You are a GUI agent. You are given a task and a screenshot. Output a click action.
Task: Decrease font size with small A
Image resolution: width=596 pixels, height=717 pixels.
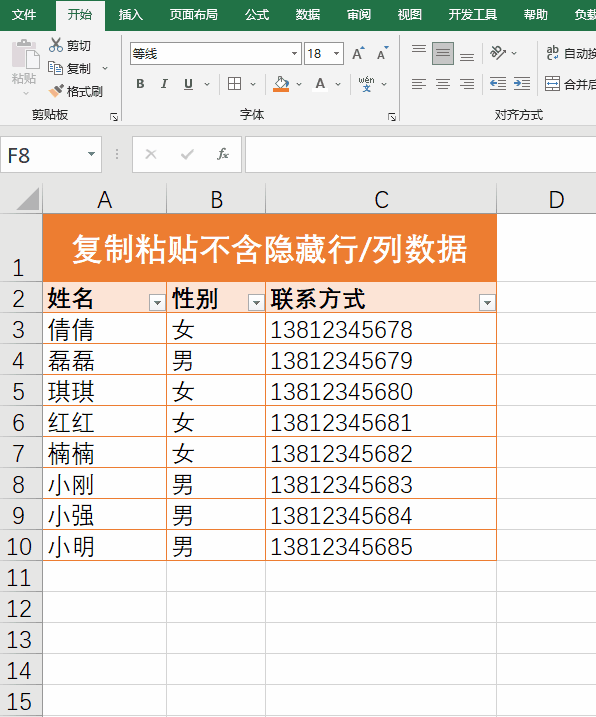[x=382, y=54]
